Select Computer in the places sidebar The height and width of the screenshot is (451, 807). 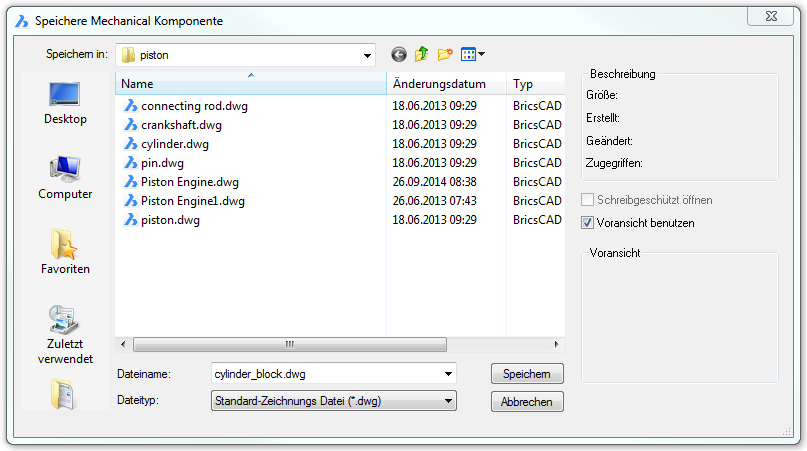[65, 178]
